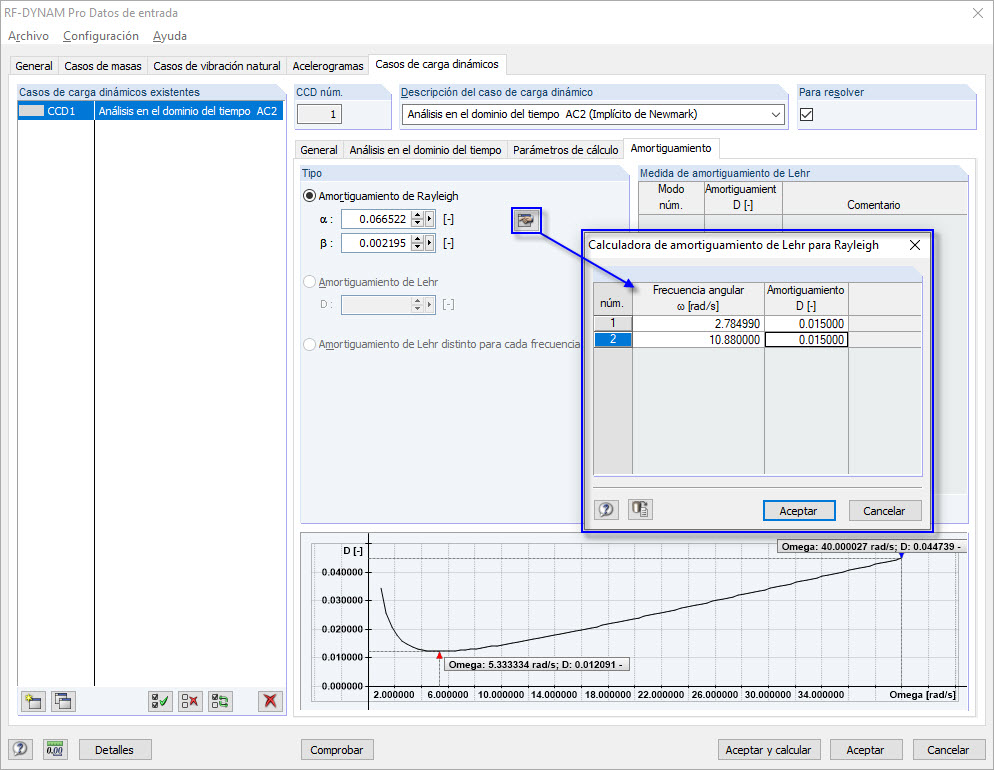Image resolution: width=994 pixels, height=770 pixels.
Task: Switch to Casos de vibración natural tab
Action: coord(217,66)
